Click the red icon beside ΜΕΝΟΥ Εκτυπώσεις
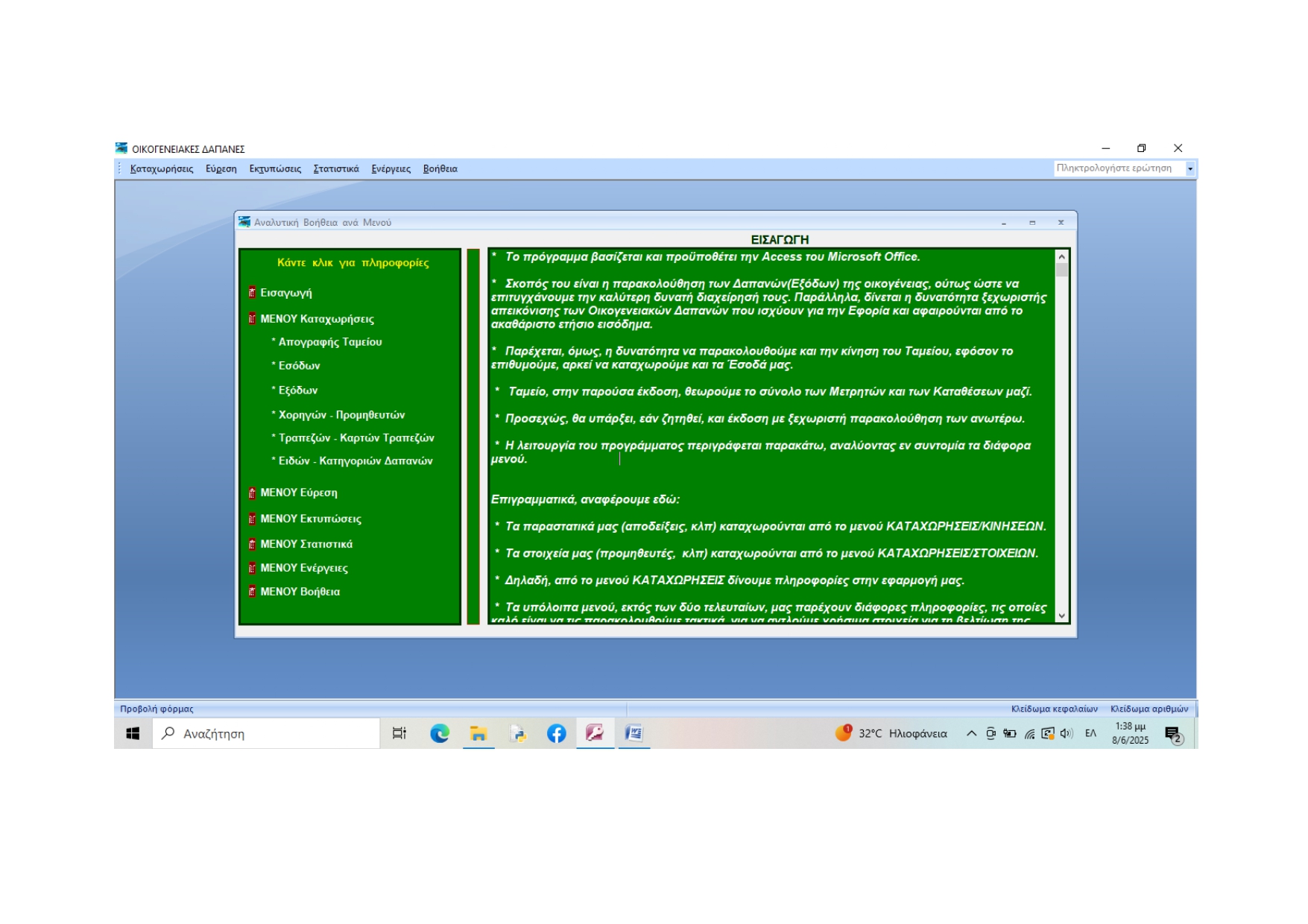The height and width of the screenshot is (924, 1308). [252, 519]
